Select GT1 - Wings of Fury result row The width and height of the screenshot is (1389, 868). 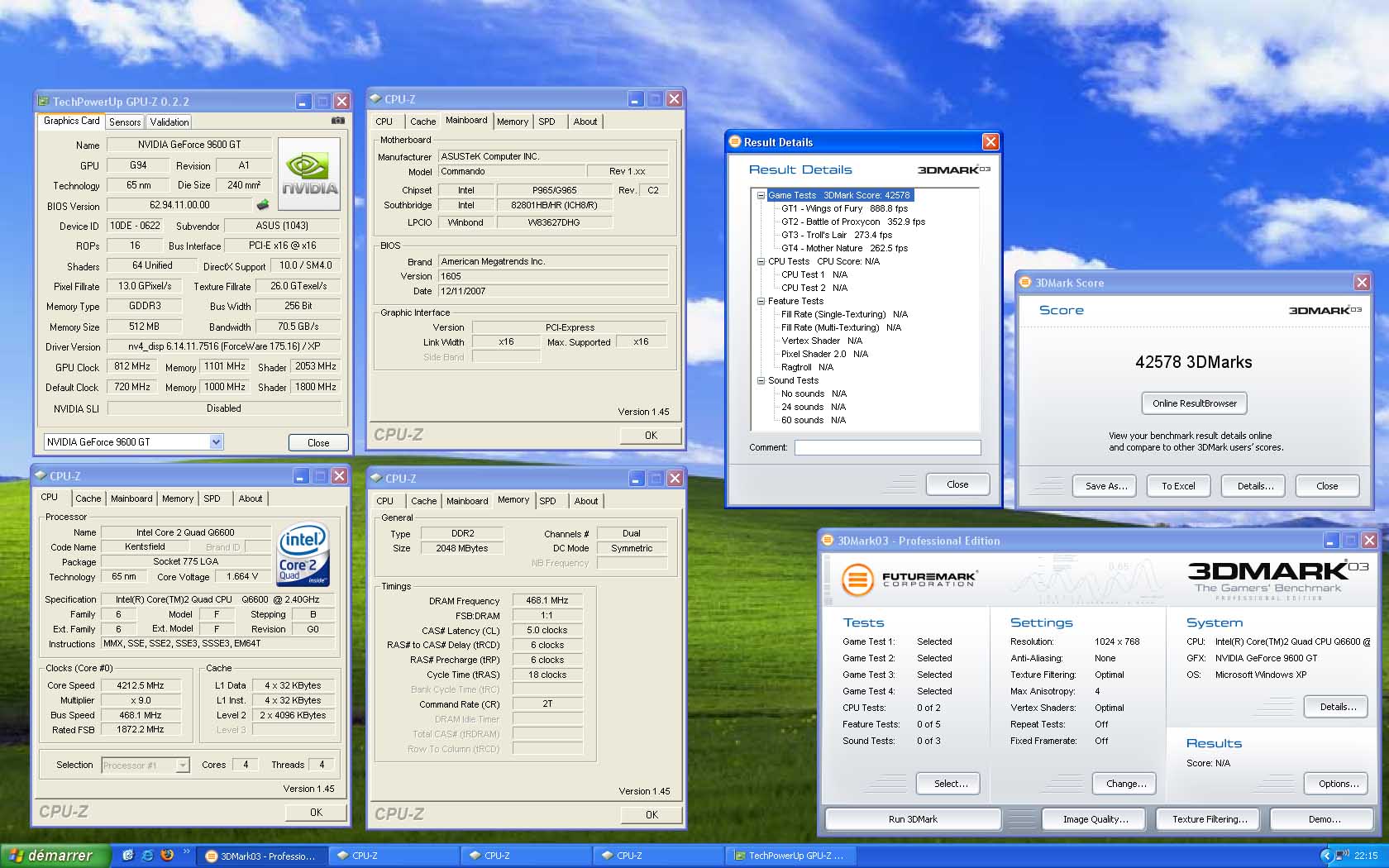click(x=844, y=208)
